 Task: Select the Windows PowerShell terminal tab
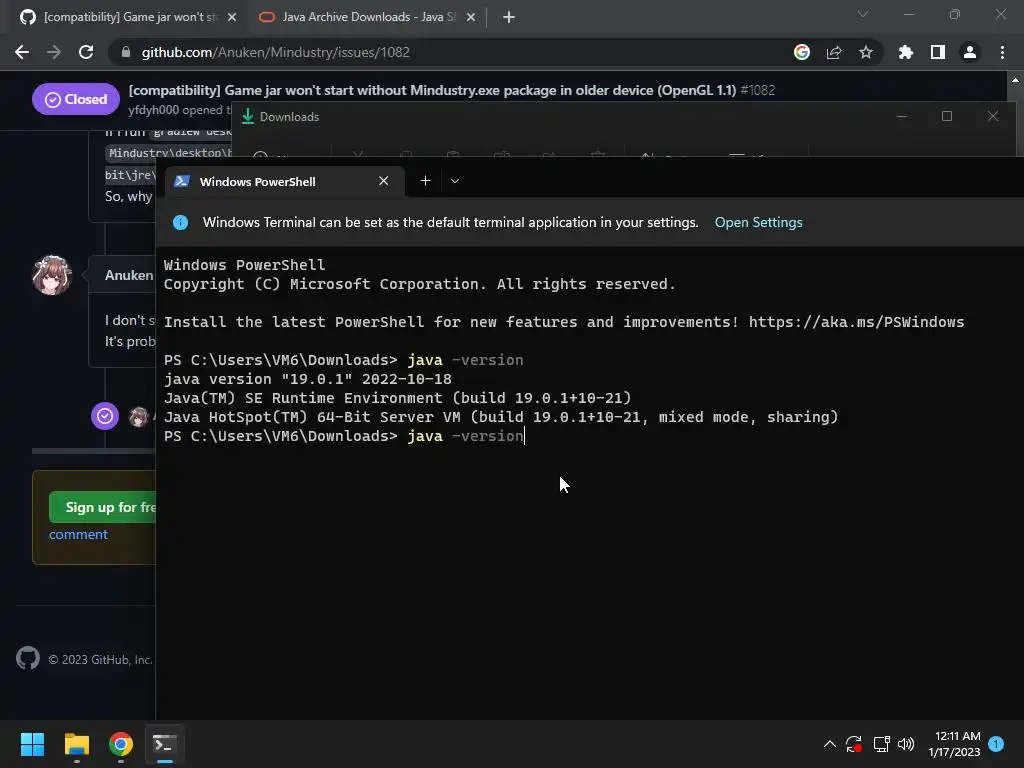pos(284,182)
